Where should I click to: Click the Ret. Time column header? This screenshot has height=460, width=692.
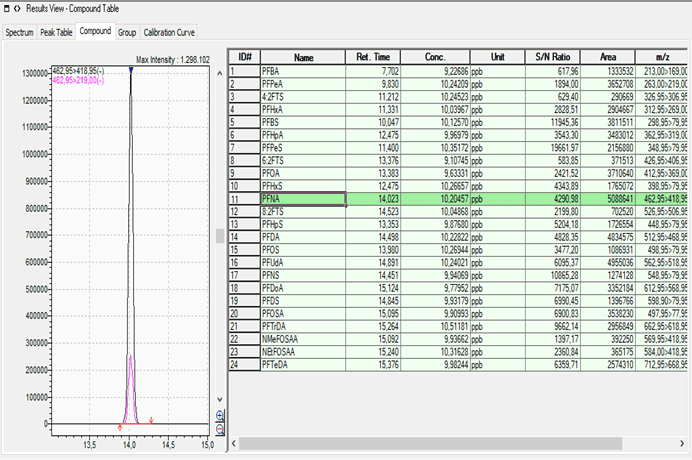pos(373,57)
